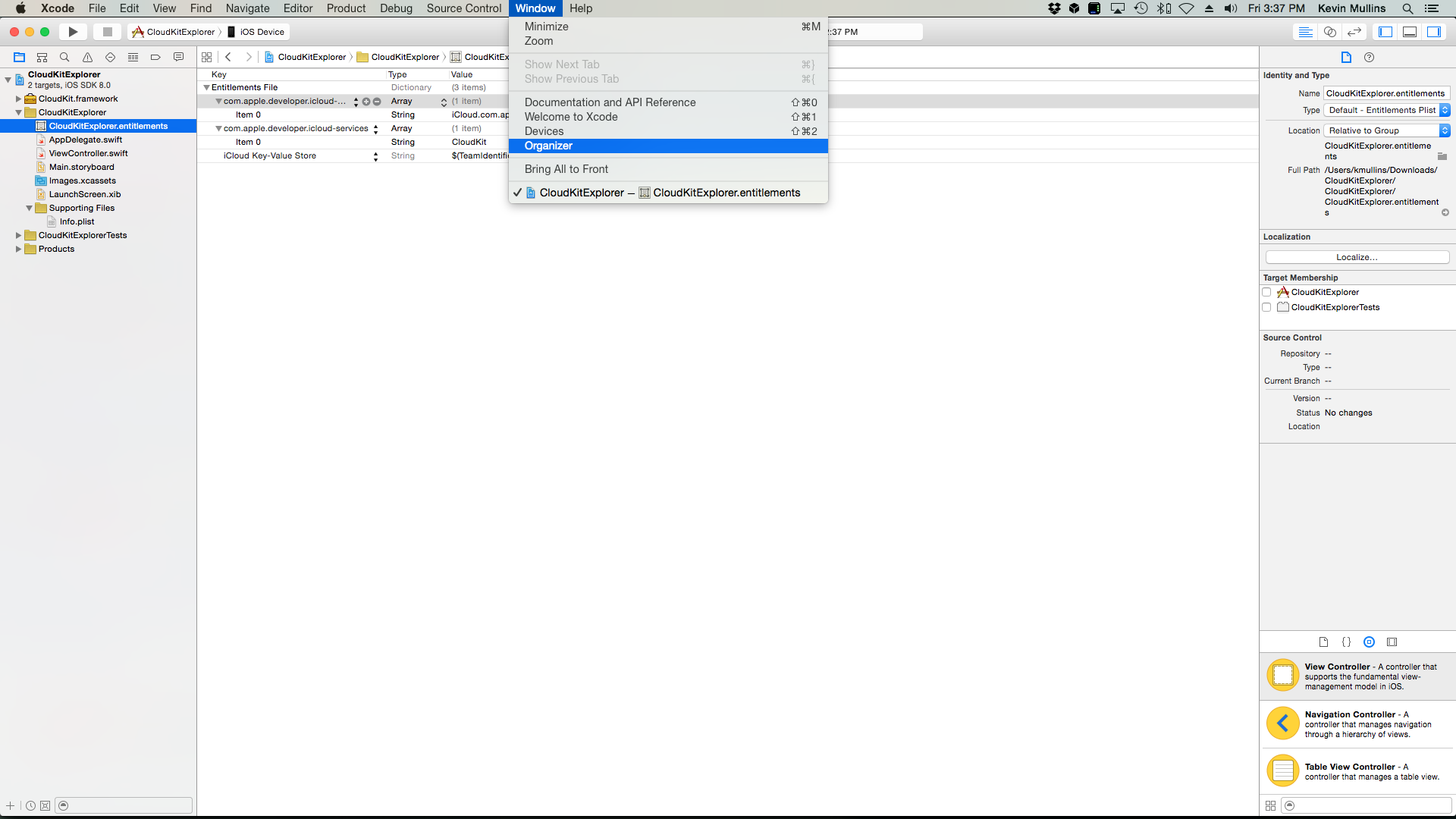Open the Object library
The image size is (1456, 819).
(x=1369, y=642)
